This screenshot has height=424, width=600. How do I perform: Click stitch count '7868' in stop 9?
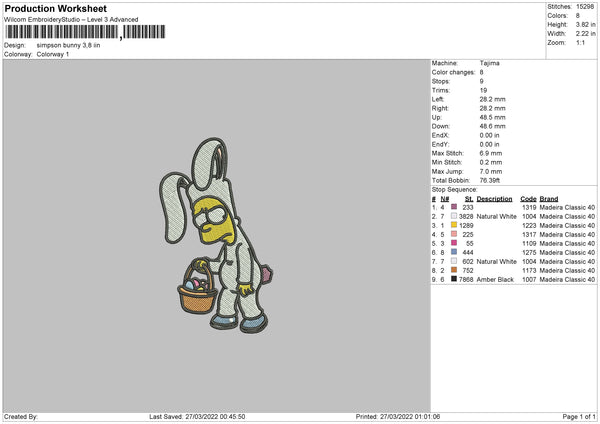(466, 280)
